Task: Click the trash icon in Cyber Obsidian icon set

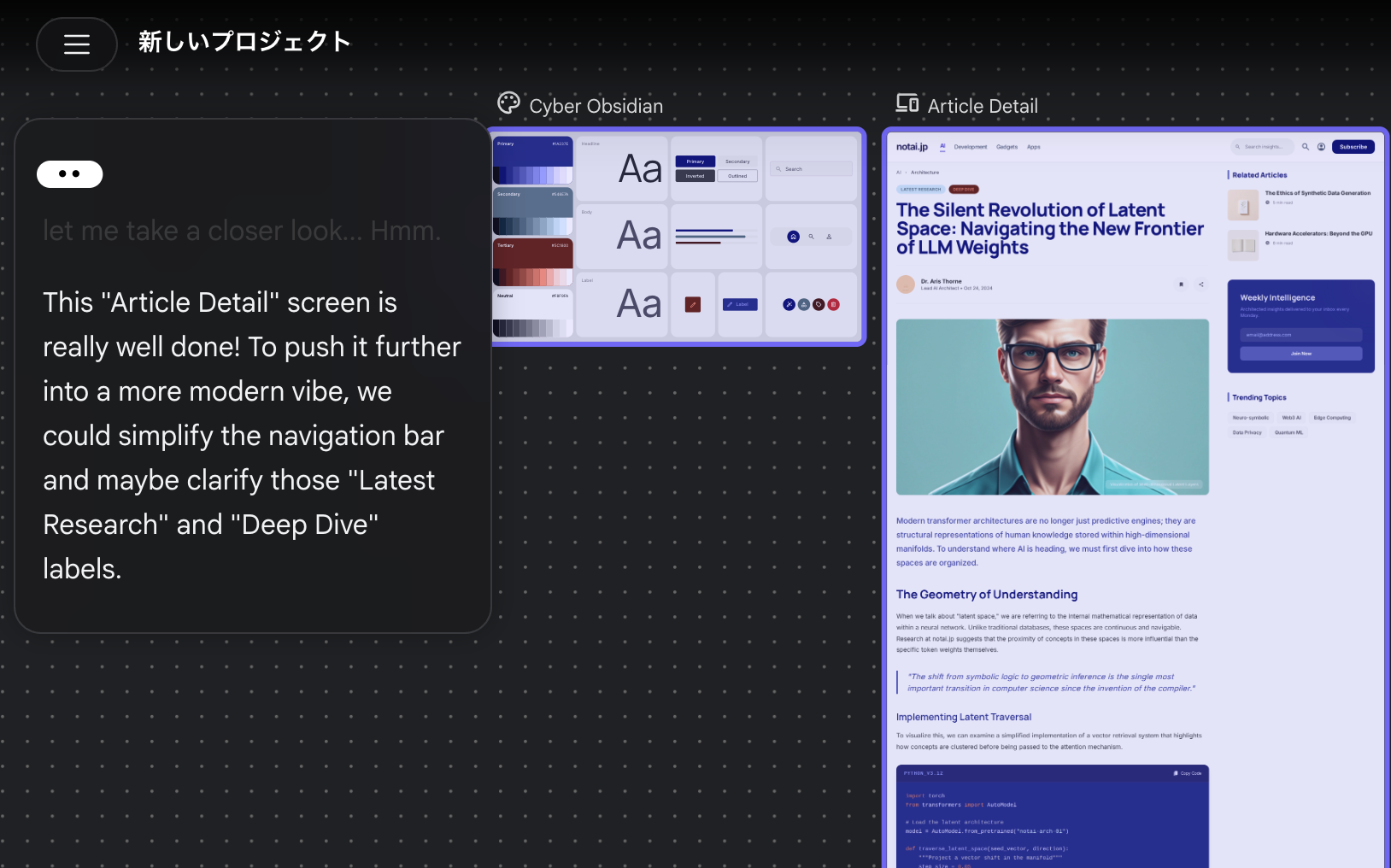Action: [x=833, y=305]
